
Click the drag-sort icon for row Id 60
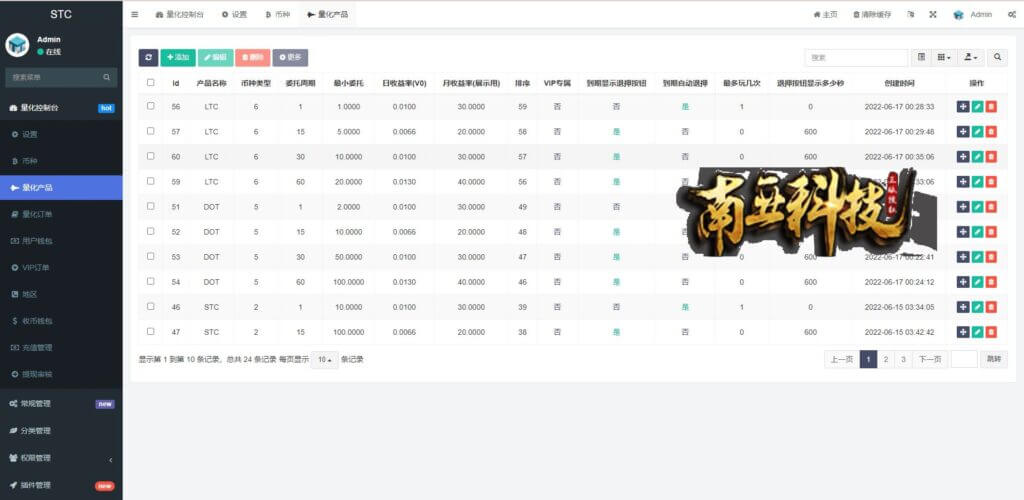click(963, 157)
